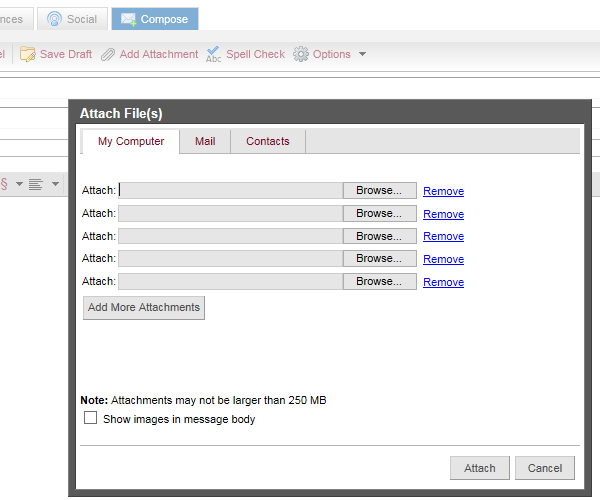Click the Compose envelope icon
This screenshot has height=500, width=600.
129,19
